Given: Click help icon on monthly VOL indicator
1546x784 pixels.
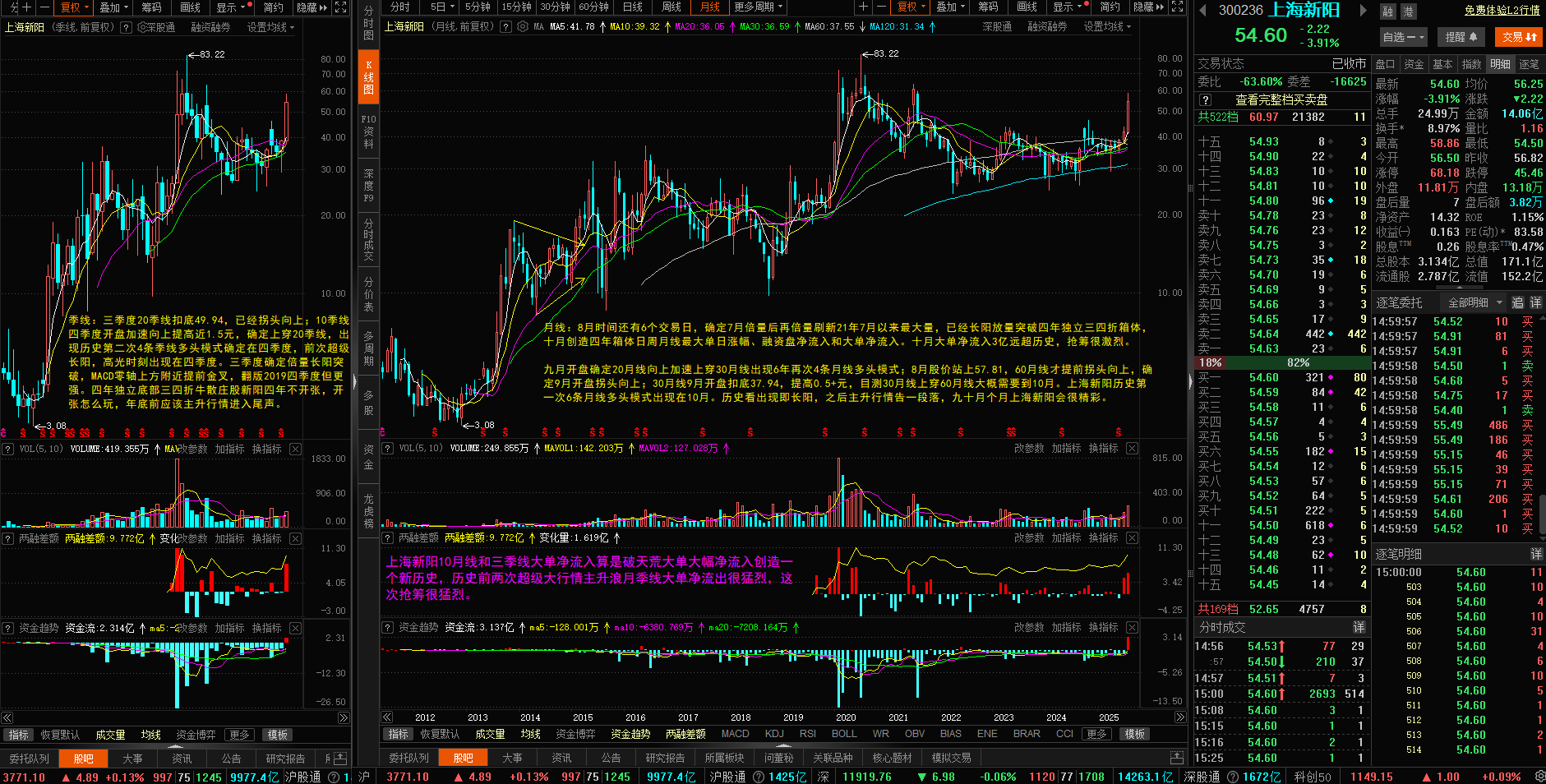Looking at the screenshot, I should coord(388,448).
